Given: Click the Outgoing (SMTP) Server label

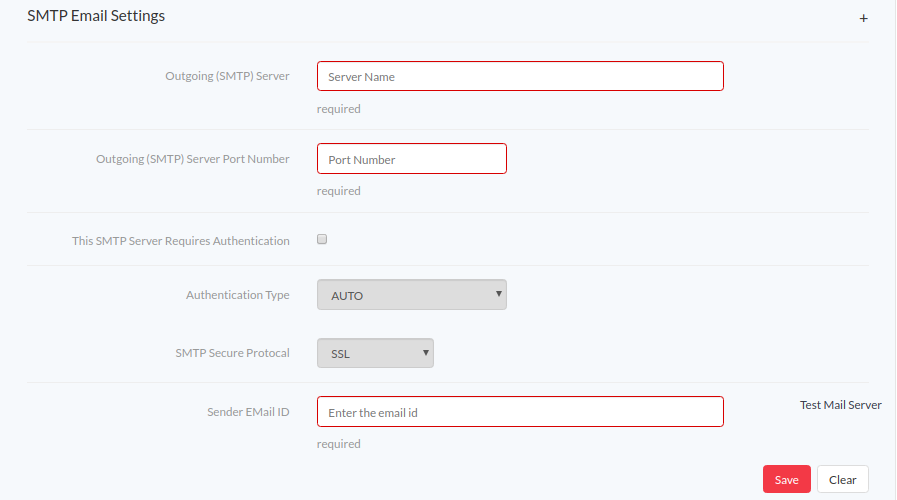Looking at the screenshot, I should coord(227,76).
